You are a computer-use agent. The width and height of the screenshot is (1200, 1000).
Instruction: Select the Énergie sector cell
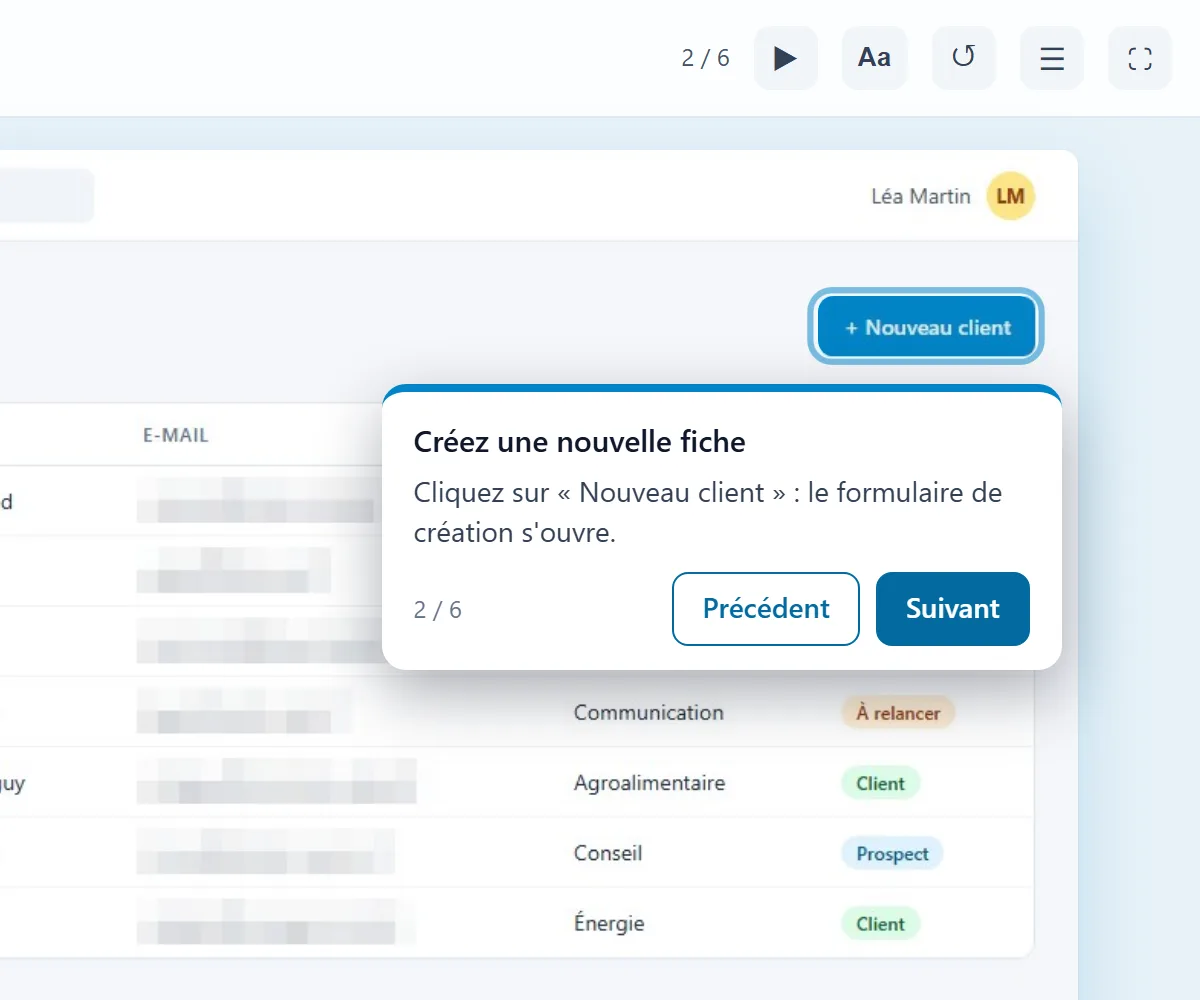point(609,923)
